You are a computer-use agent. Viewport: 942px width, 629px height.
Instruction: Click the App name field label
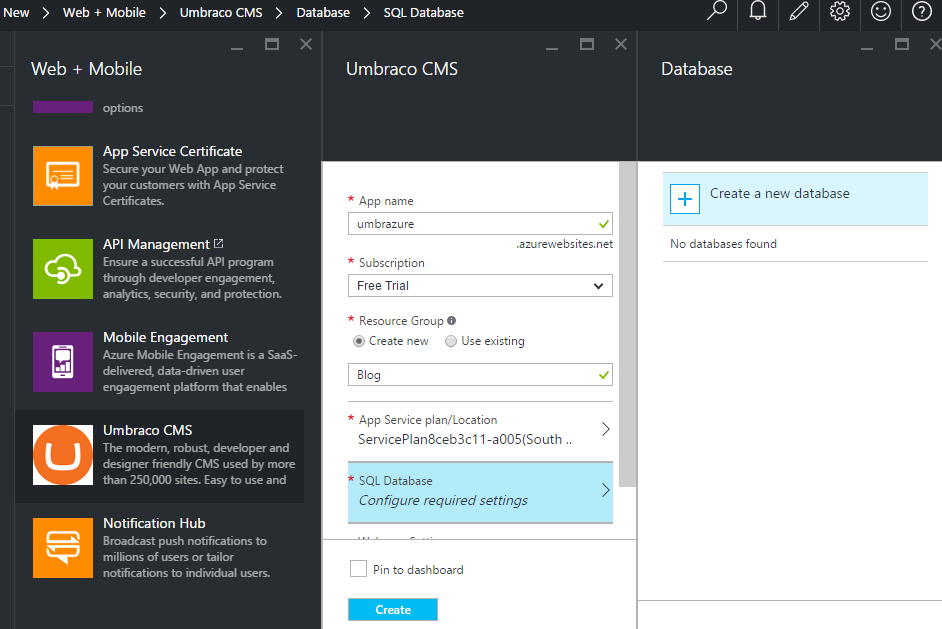386,201
